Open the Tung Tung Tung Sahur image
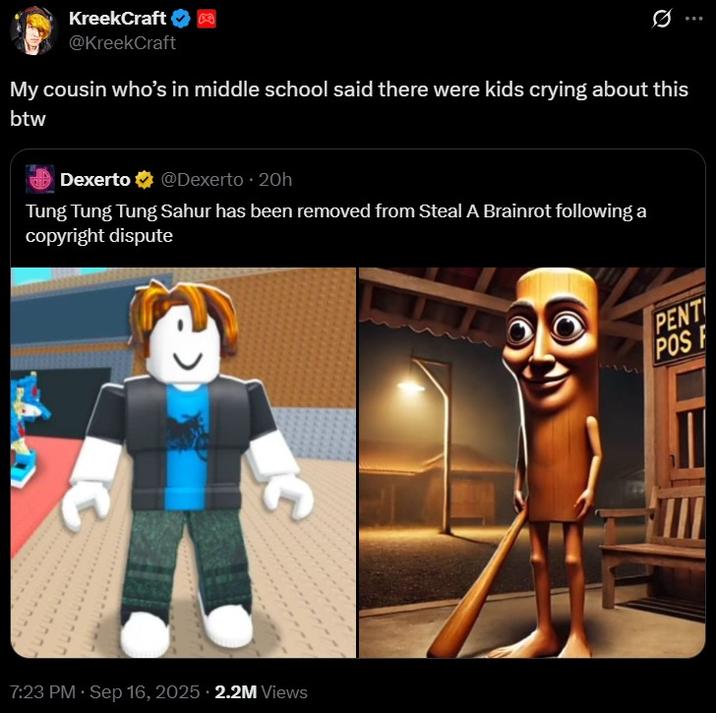716x713 pixels. tap(531, 462)
